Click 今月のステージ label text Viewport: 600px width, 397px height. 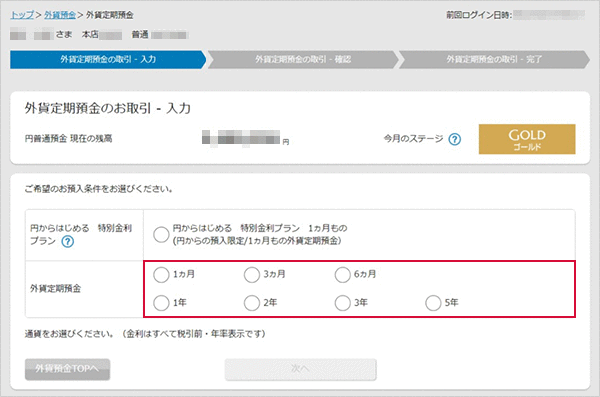(x=413, y=139)
